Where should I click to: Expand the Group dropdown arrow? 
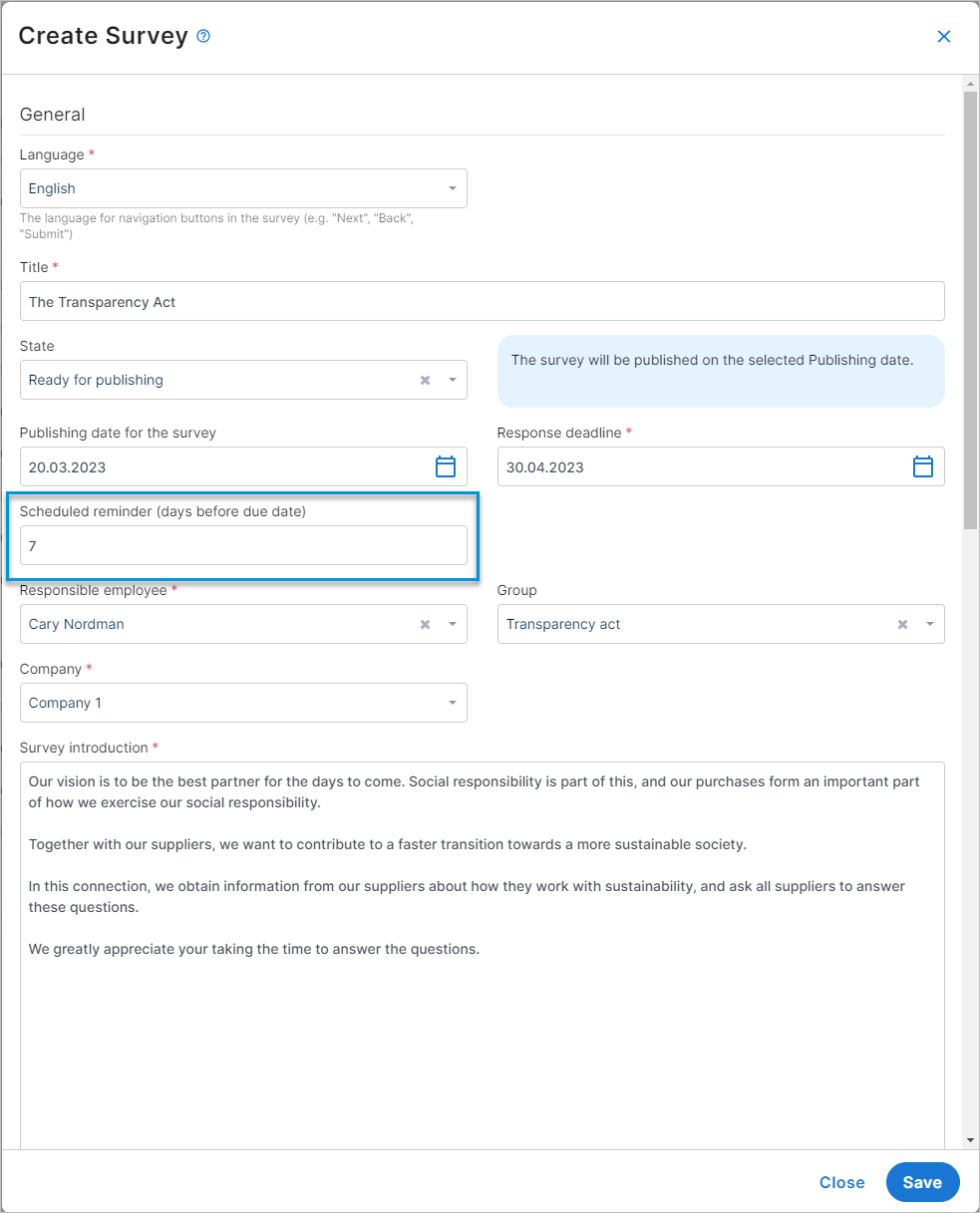point(930,624)
